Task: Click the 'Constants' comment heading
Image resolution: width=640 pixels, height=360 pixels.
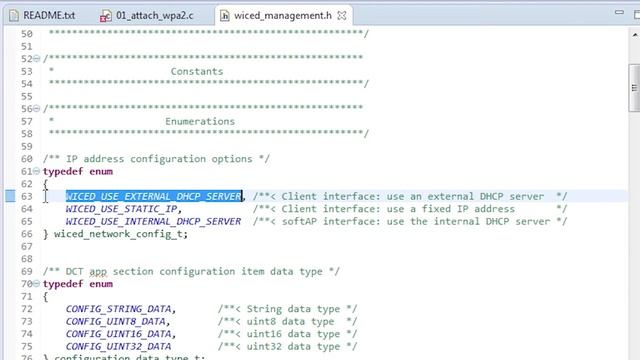Action: (197, 71)
